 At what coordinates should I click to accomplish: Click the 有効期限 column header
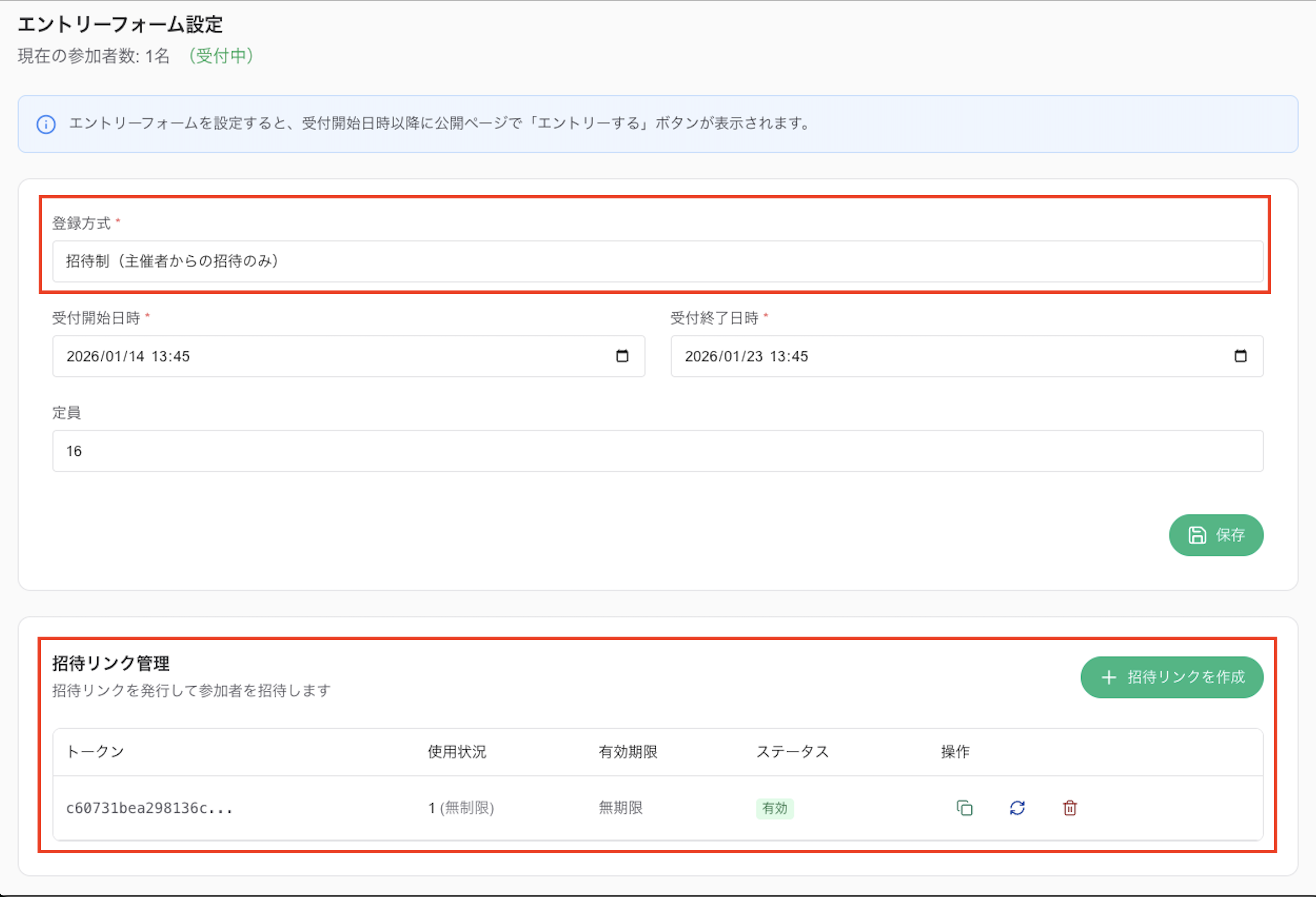[x=628, y=751]
